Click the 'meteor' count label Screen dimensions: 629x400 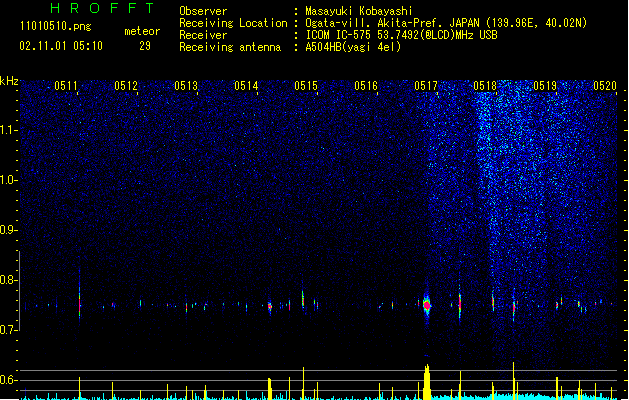point(142,31)
